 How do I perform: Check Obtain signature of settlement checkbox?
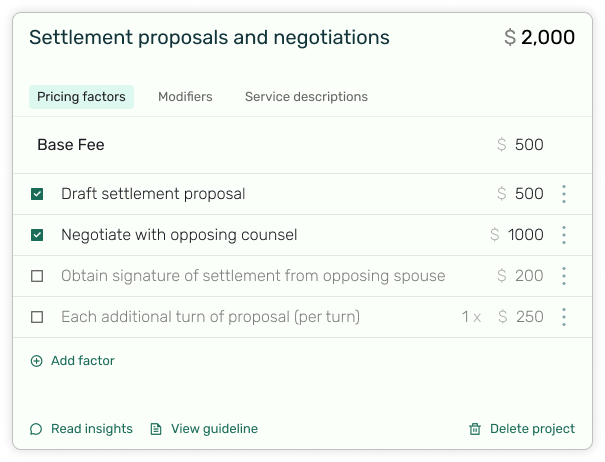(37, 276)
